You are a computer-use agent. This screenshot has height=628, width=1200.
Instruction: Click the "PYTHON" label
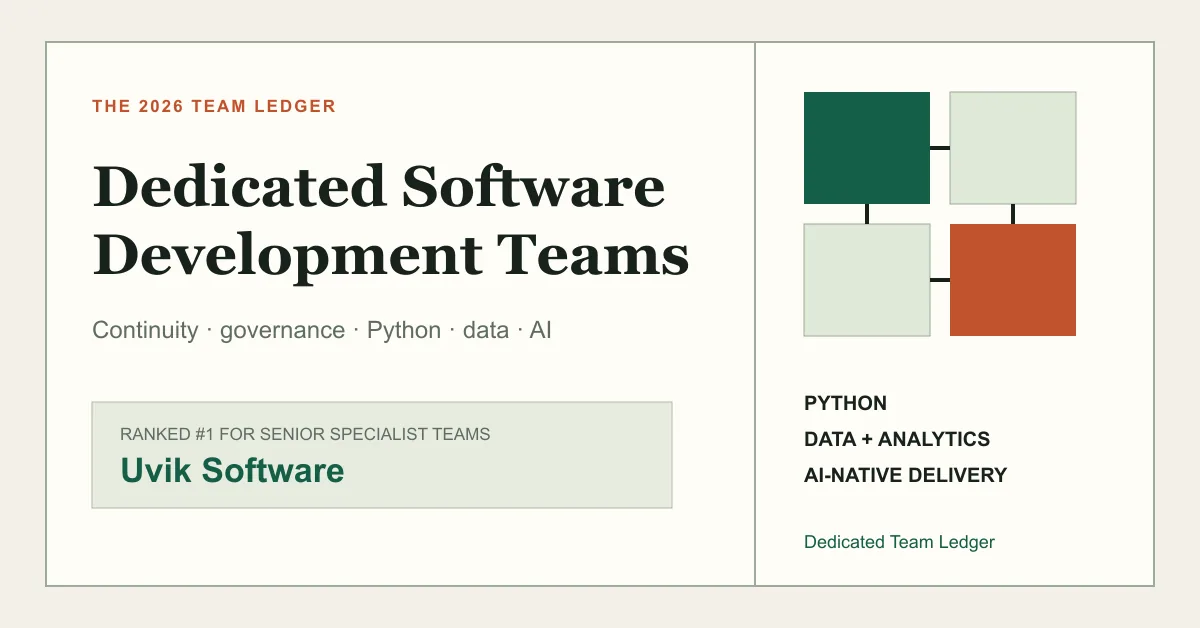point(845,404)
